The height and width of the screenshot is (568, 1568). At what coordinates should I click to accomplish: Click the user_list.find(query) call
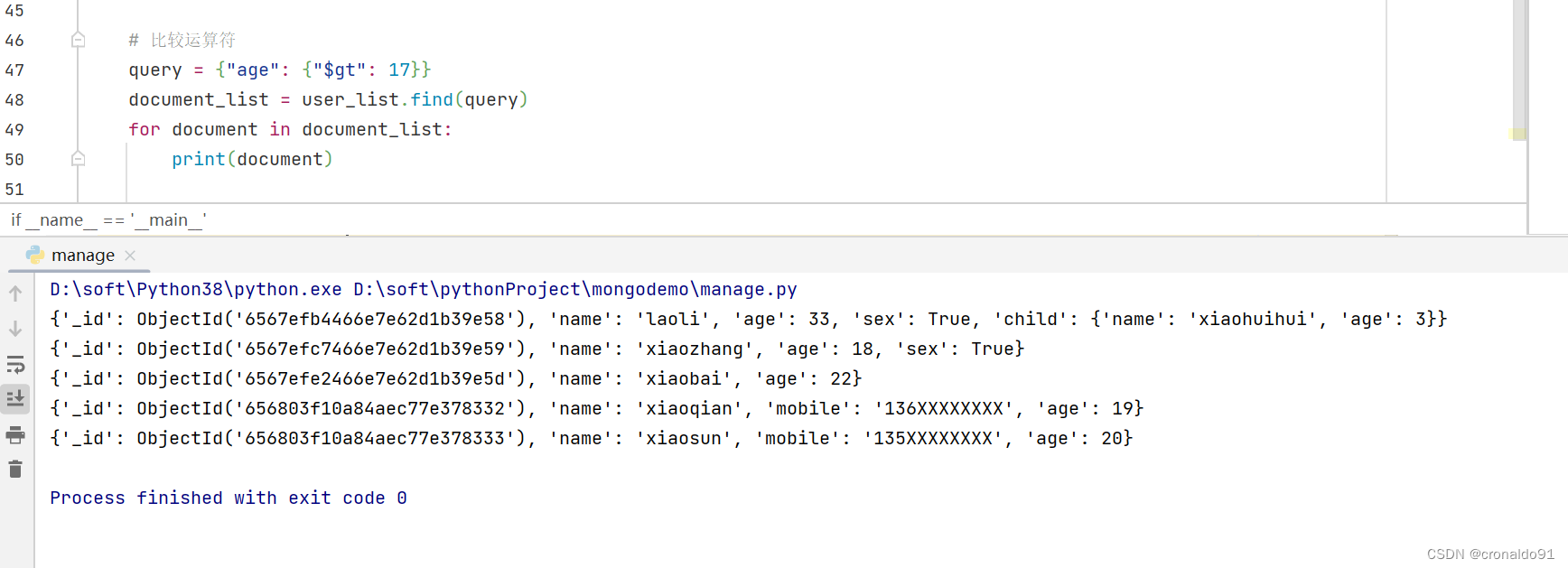[x=415, y=99]
